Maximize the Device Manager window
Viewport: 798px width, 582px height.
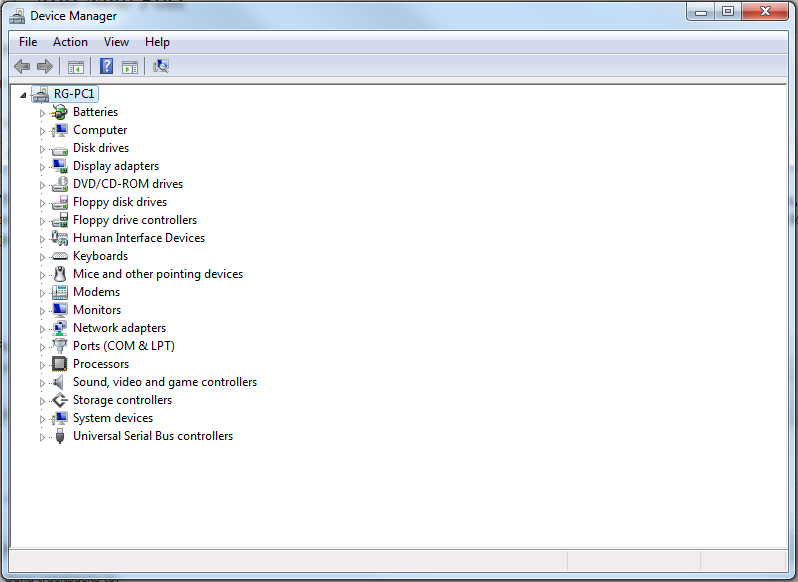pos(728,12)
